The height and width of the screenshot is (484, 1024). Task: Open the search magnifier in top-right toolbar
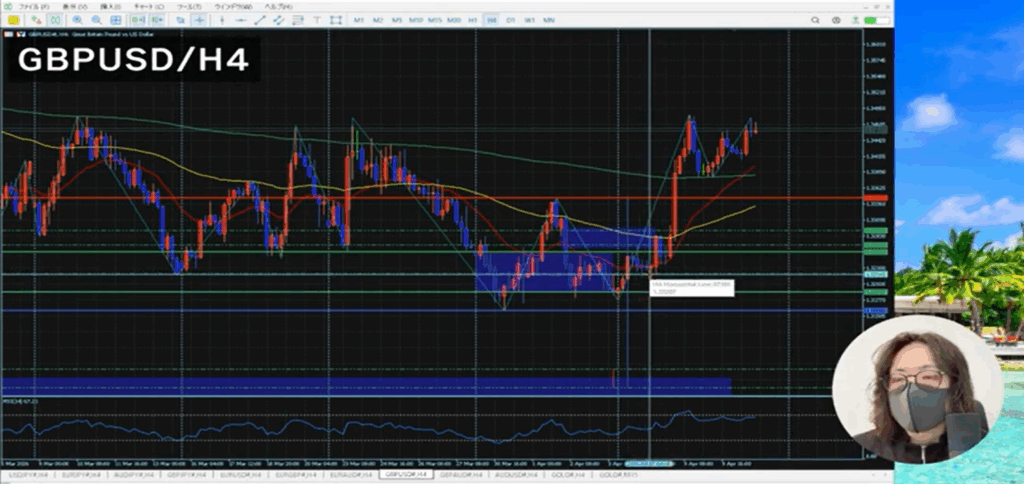[x=815, y=20]
